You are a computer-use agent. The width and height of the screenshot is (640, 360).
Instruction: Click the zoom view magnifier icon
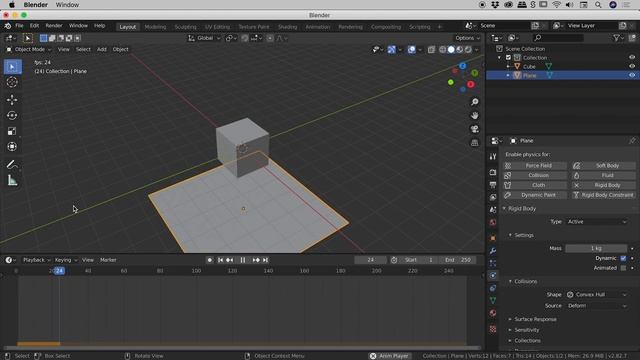(474, 102)
